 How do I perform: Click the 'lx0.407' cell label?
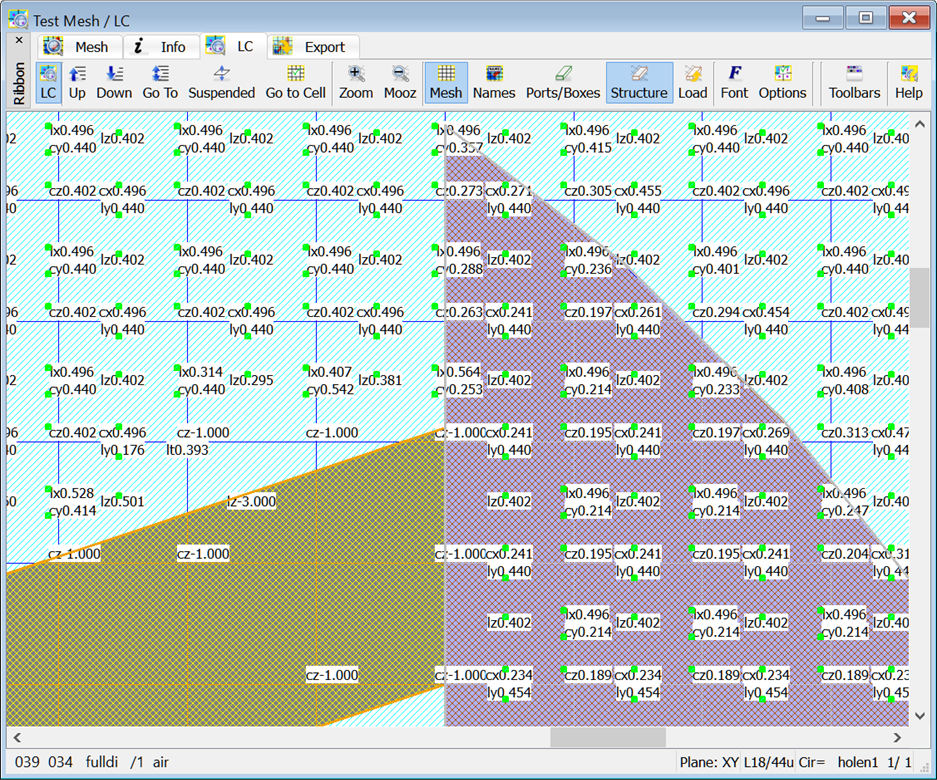(330, 372)
